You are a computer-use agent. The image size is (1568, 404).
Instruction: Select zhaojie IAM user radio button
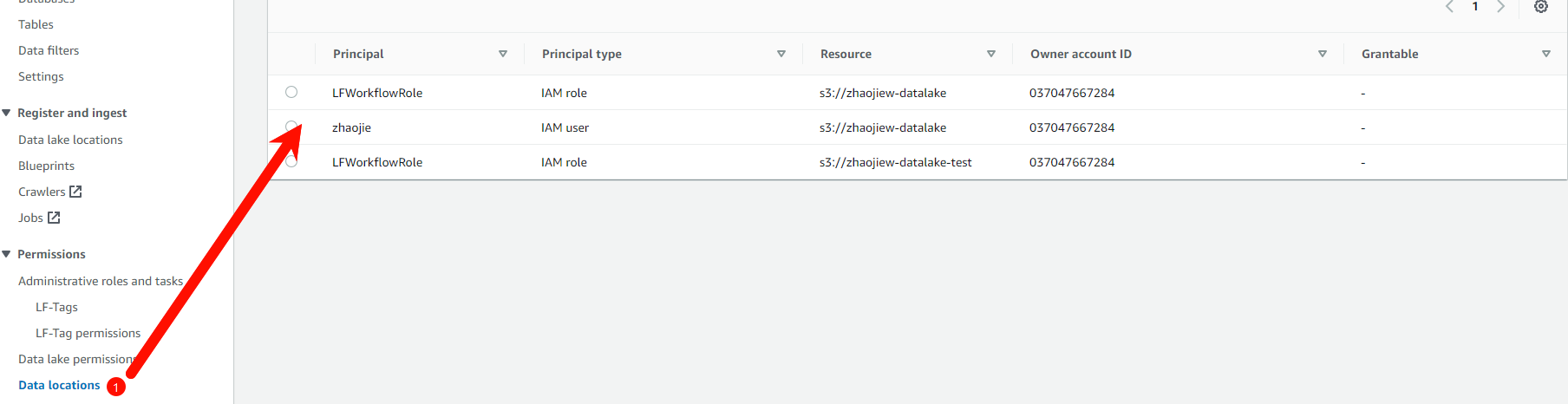tap(291, 127)
